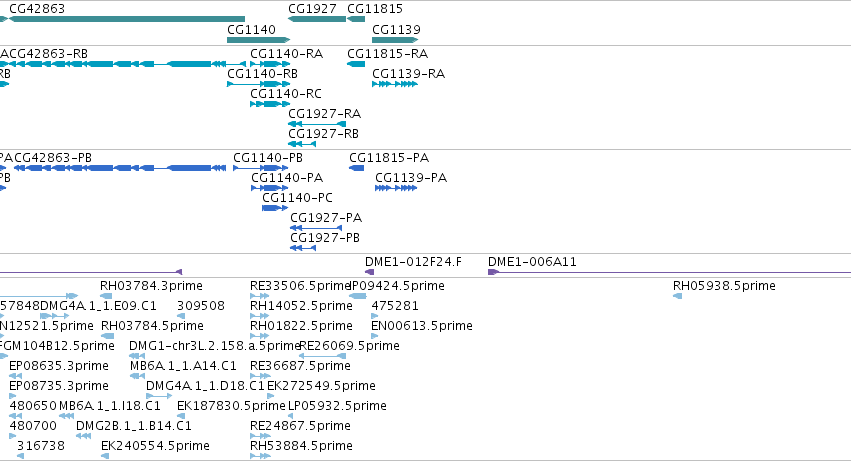Click the CG1139-RA transcript
The image size is (851, 461).
pyautogui.click(x=395, y=84)
